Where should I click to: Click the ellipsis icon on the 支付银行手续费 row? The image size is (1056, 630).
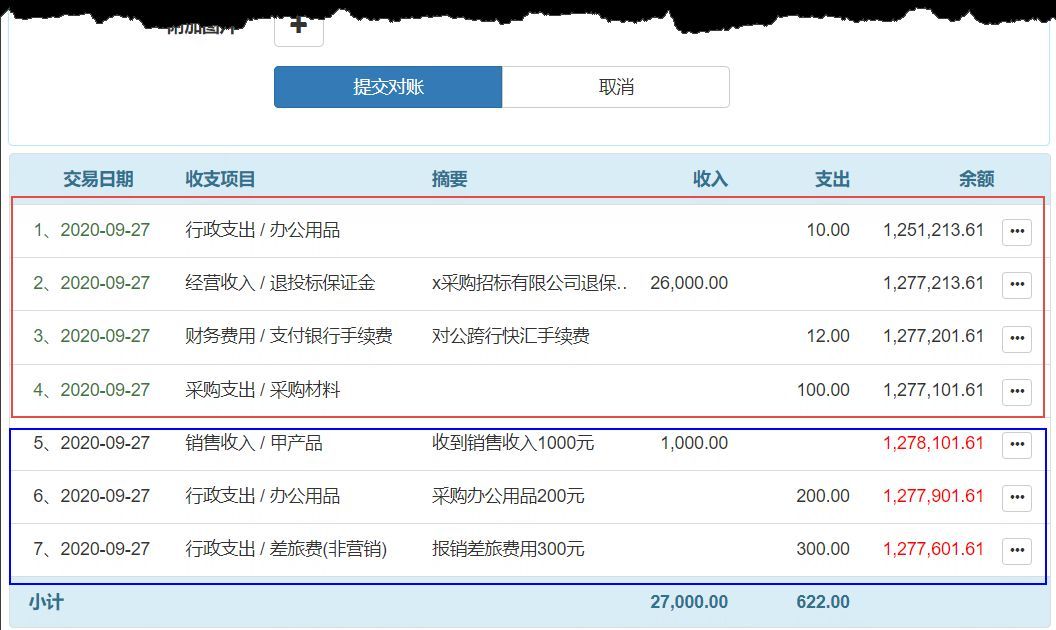pos(1016,338)
